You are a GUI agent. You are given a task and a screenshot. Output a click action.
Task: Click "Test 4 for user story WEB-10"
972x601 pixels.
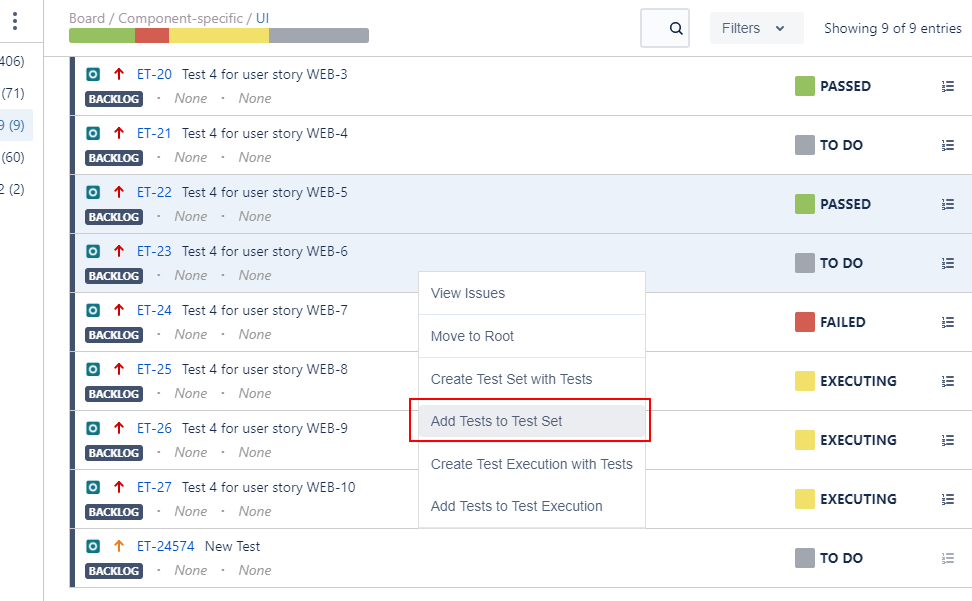pyautogui.click(x=268, y=487)
